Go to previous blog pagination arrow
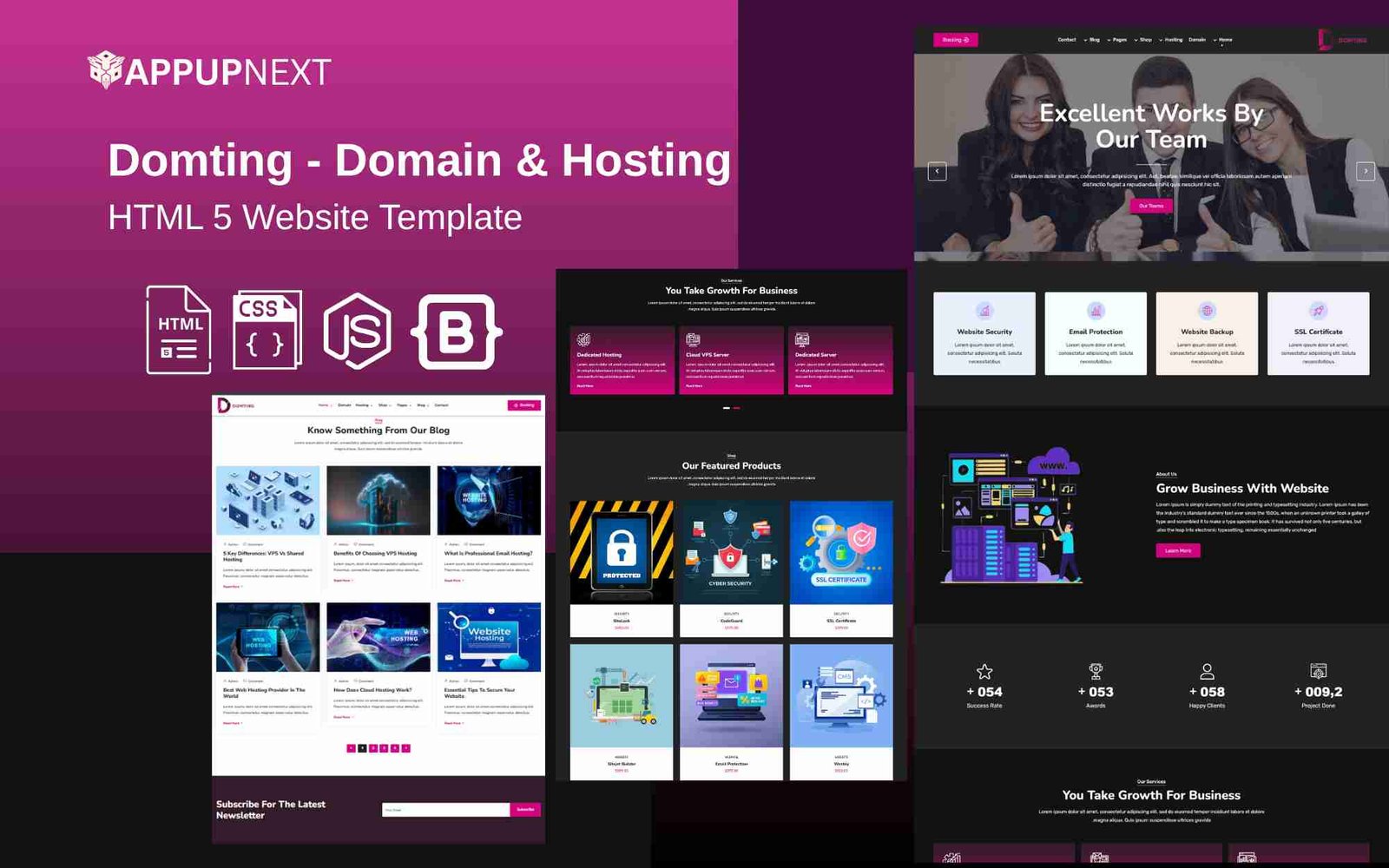This screenshot has width=1389, height=868. pyautogui.click(x=351, y=748)
